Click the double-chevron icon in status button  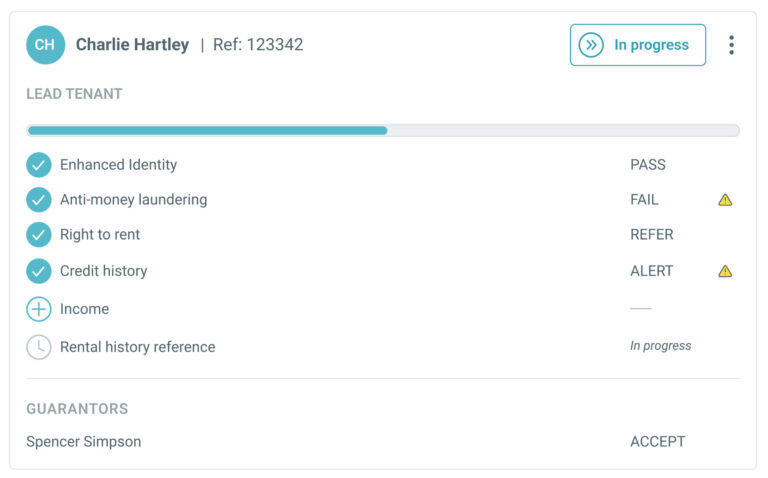click(591, 45)
